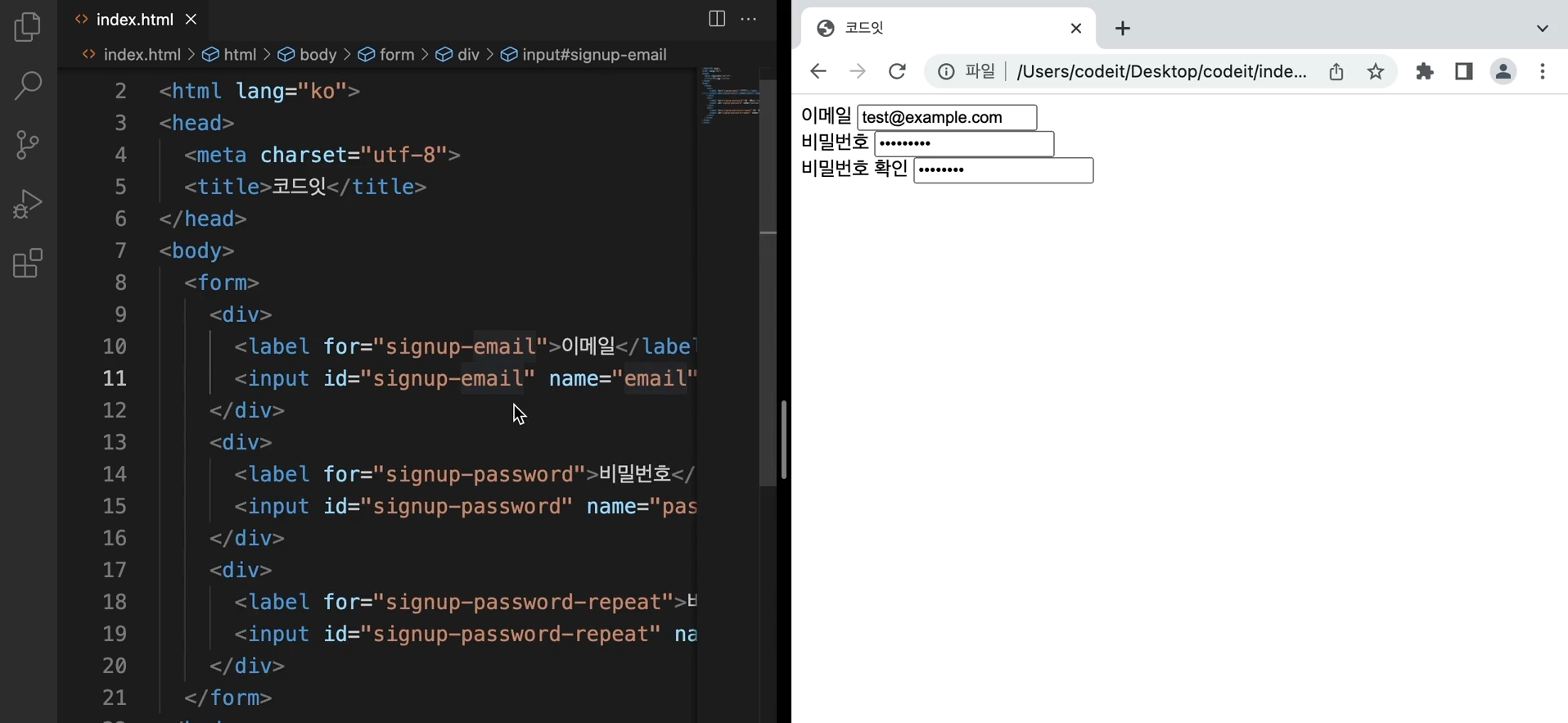Click input#signup-email breadcrumb segment
Screen dimensions: 1568x723
click(x=584, y=55)
